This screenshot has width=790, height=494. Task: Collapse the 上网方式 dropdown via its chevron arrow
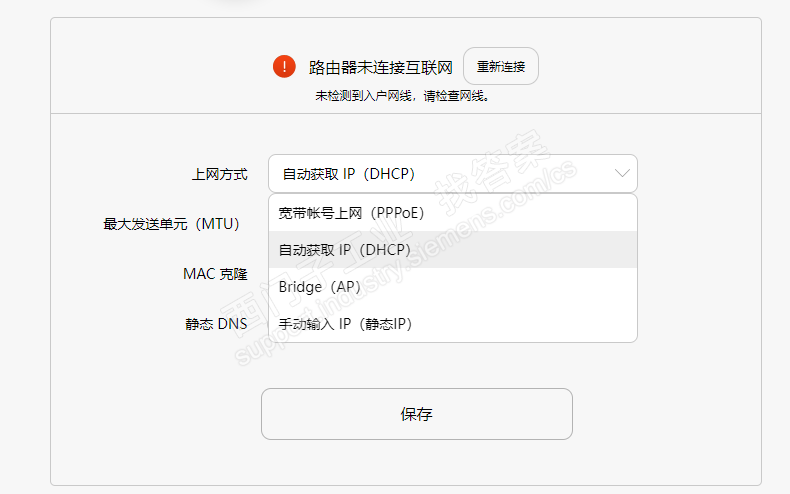(x=622, y=173)
